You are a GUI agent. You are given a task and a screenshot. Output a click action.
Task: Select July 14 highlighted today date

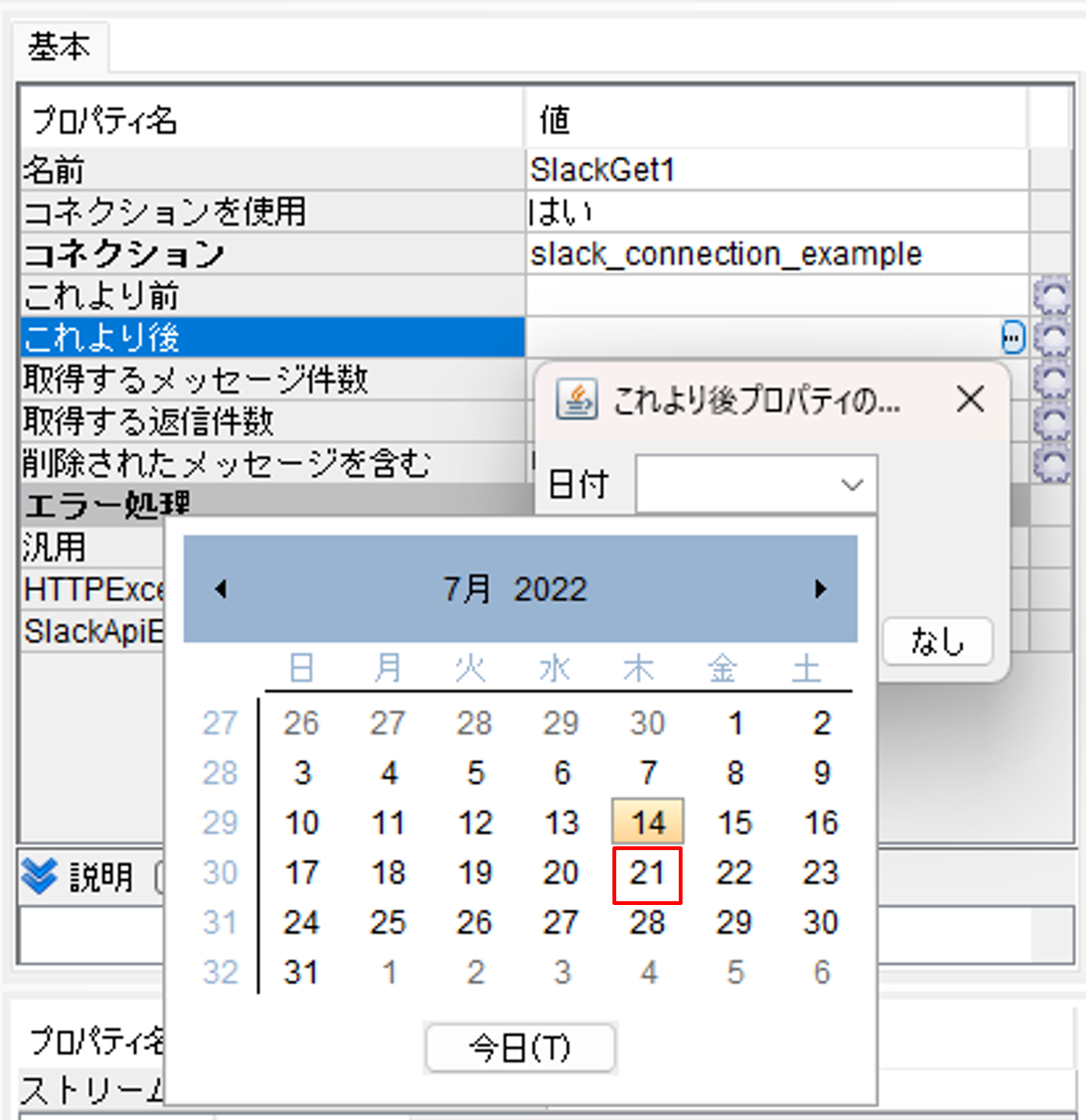[x=648, y=822]
